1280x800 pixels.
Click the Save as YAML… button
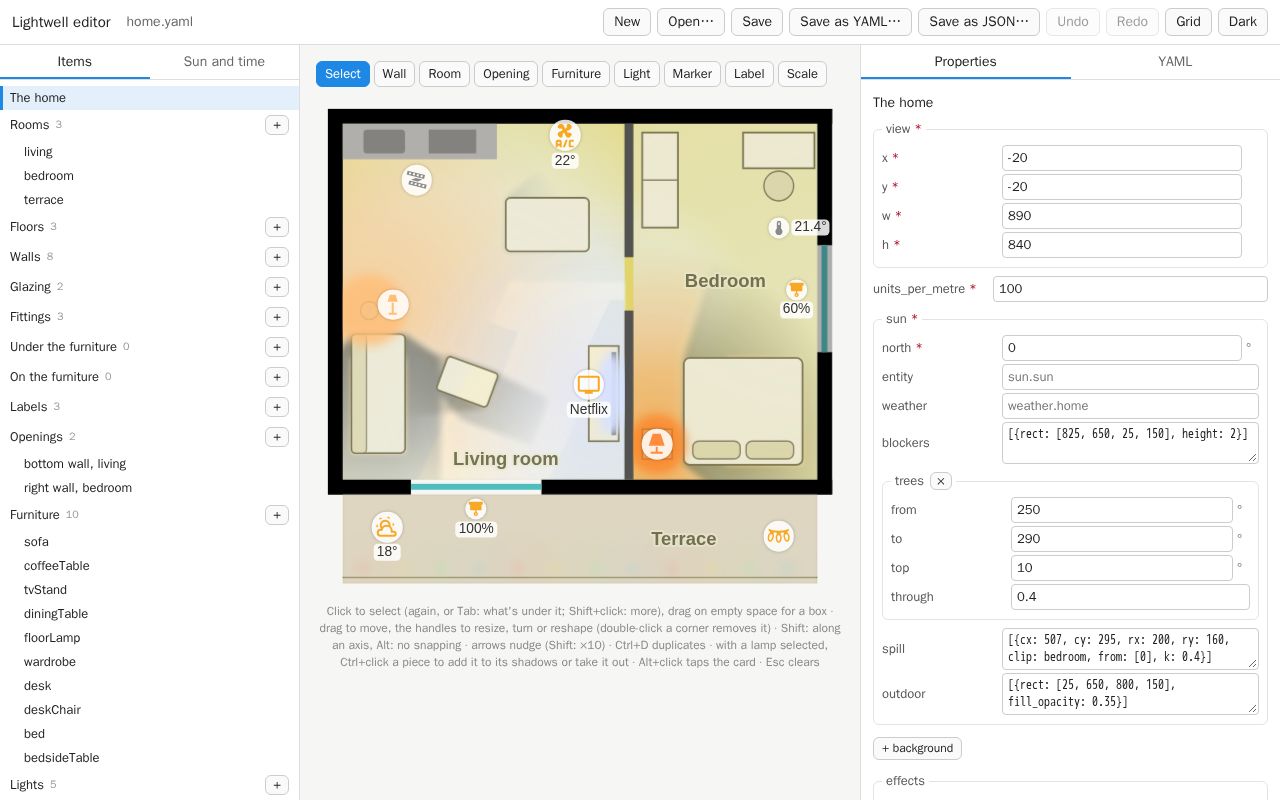[850, 22]
